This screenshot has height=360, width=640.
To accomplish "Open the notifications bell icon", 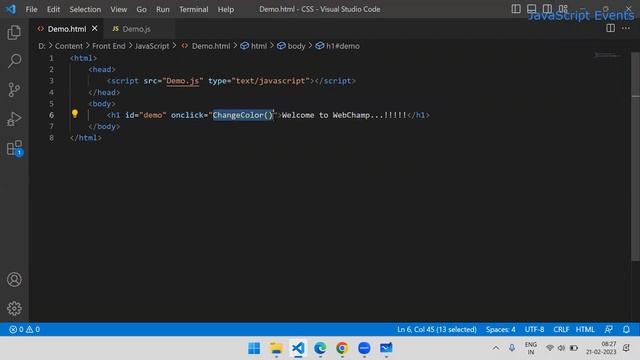I will pos(626,329).
